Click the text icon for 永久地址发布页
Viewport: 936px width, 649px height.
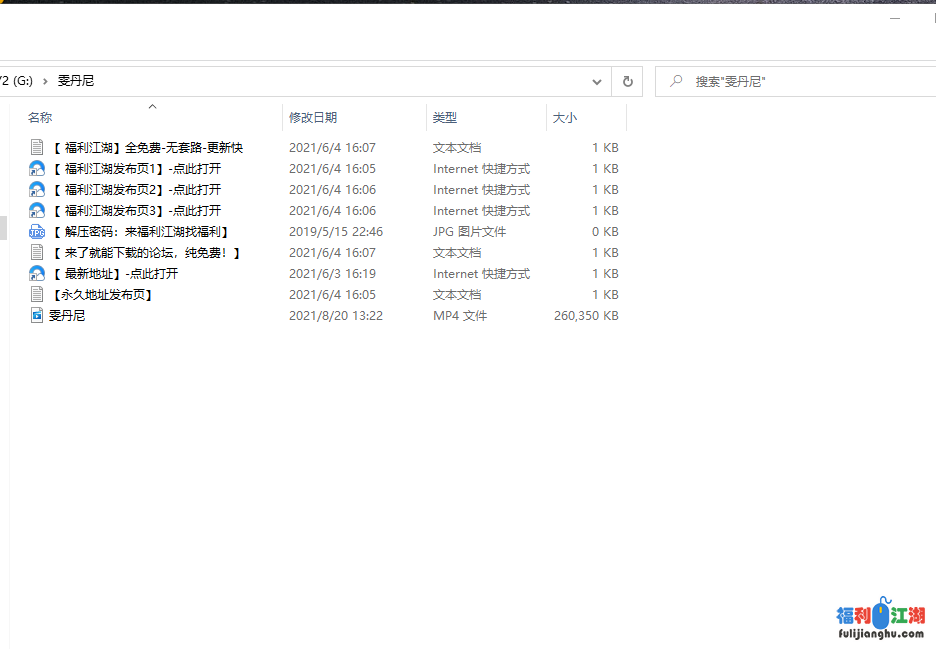coord(37,295)
